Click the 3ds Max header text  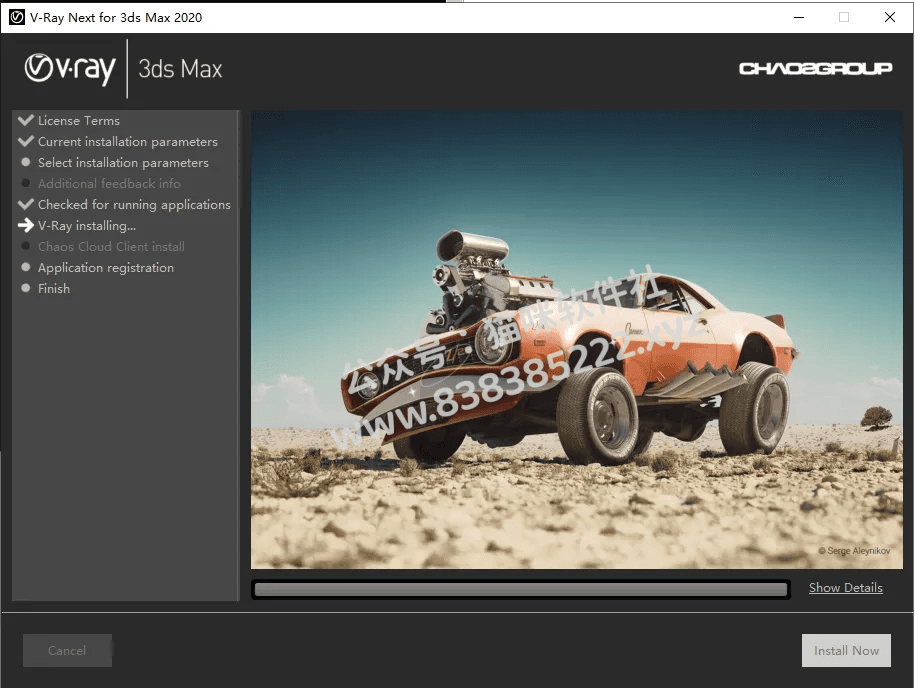point(180,69)
